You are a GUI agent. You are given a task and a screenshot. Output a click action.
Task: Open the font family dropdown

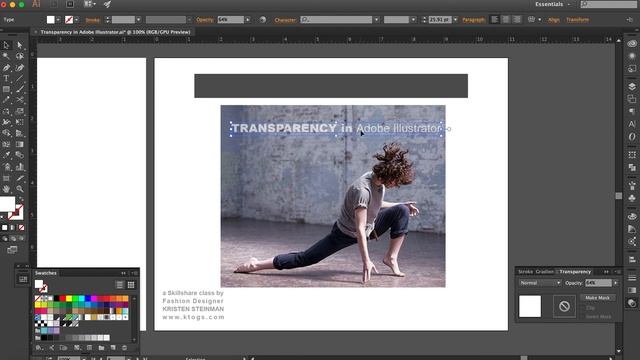[376, 20]
